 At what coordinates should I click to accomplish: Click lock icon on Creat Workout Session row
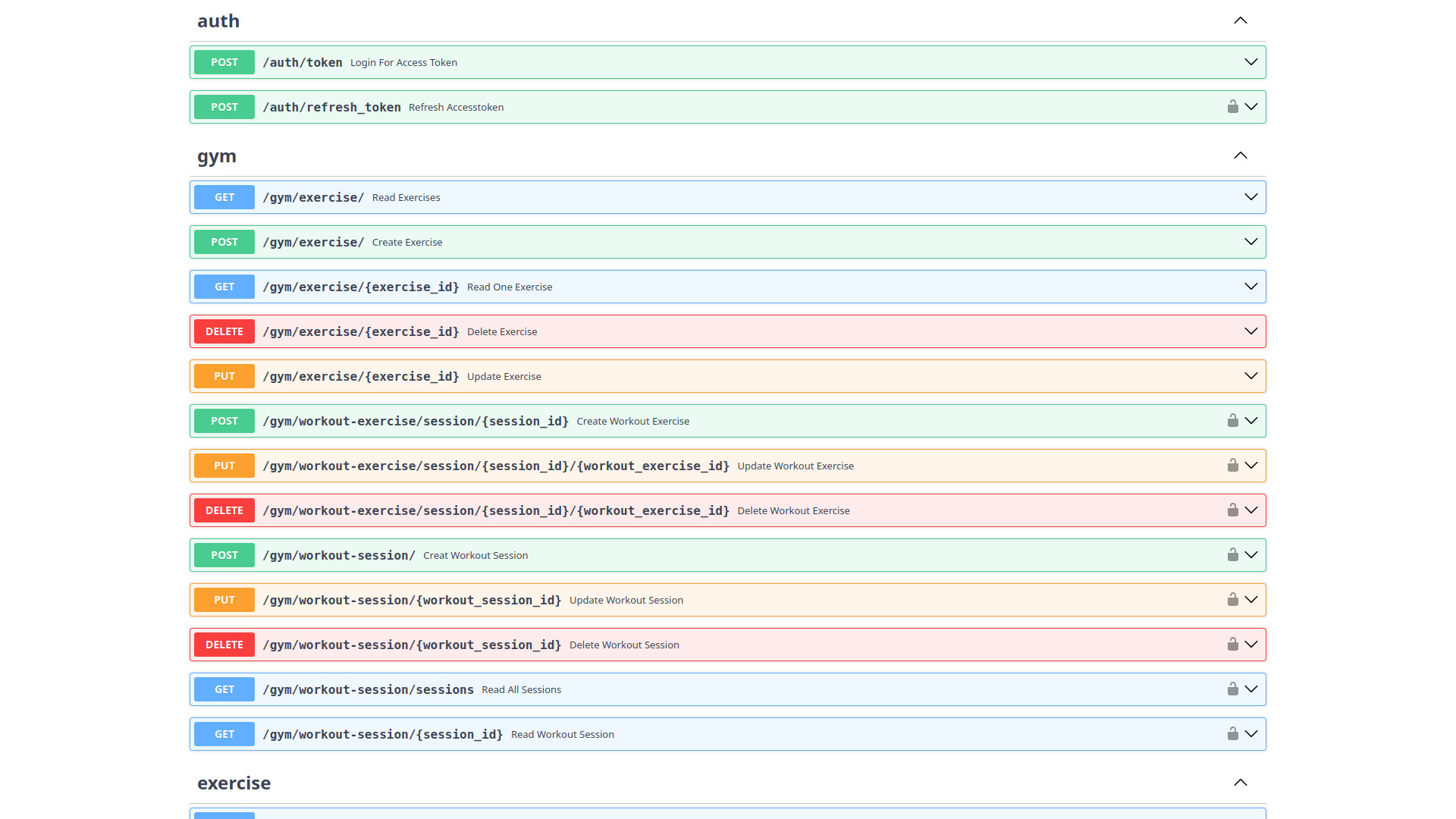(1233, 555)
